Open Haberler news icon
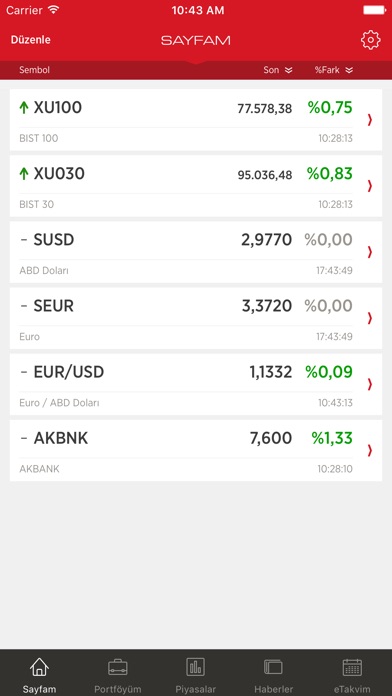The height and width of the screenshot is (696, 392). pos(273,667)
